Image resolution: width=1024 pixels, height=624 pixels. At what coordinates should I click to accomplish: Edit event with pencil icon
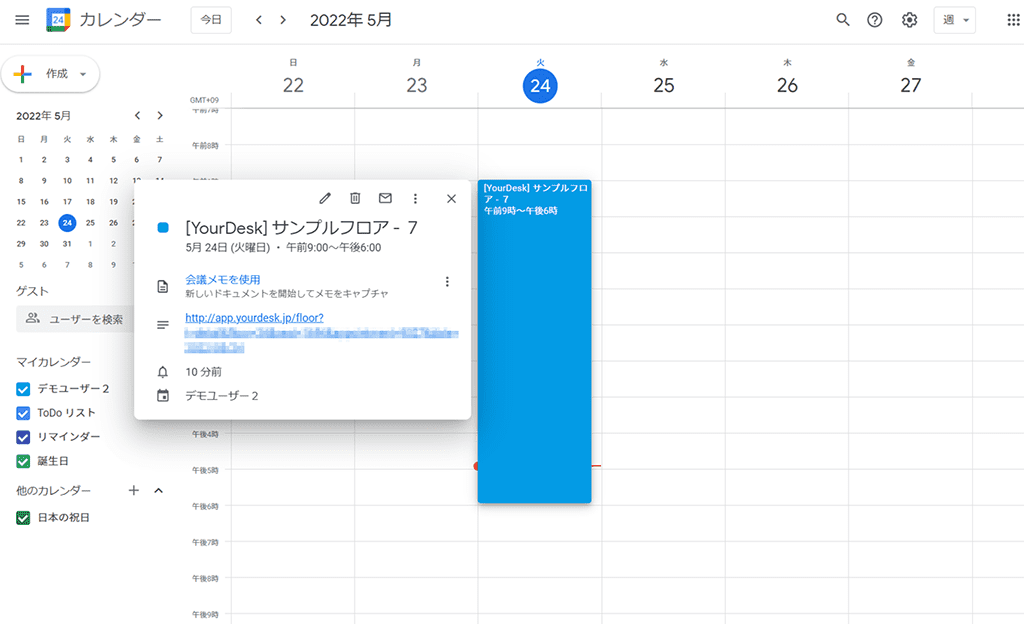click(325, 198)
